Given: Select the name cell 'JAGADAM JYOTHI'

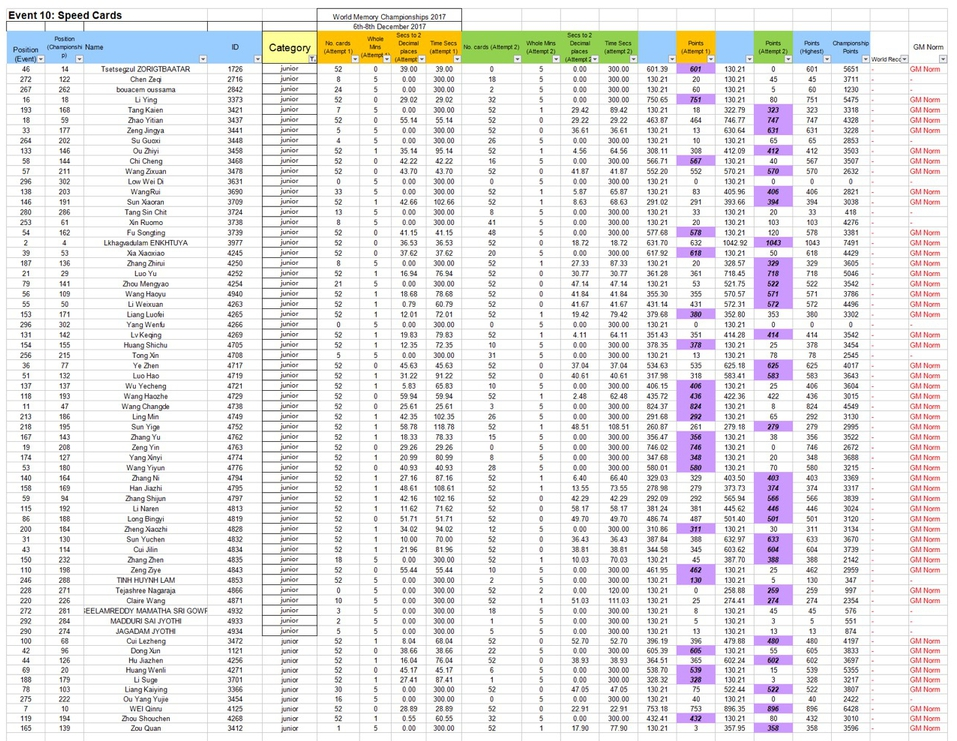Looking at the screenshot, I should (145, 631).
